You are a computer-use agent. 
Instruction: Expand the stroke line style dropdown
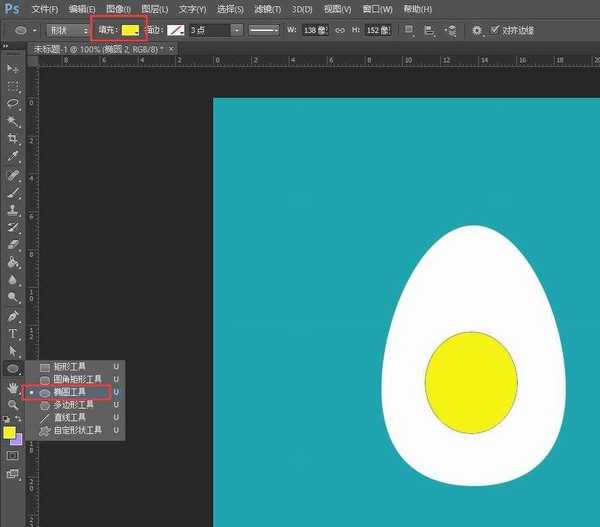[x=264, y=30]
